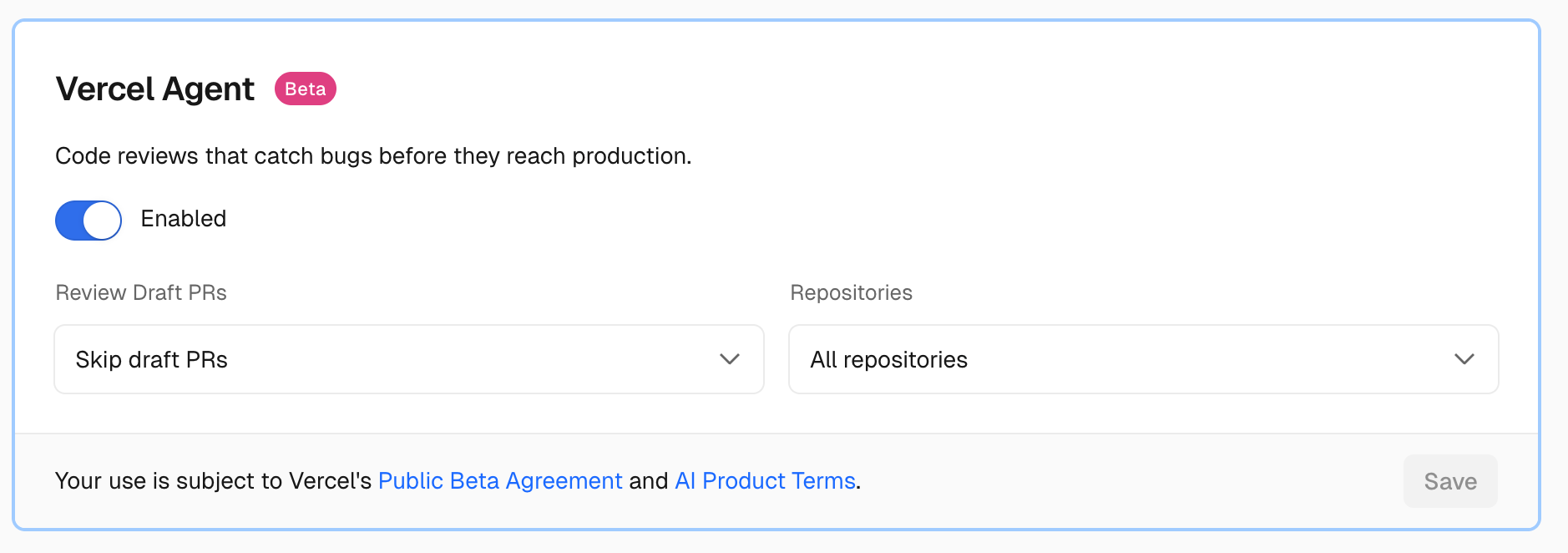Select the "Skip draft PRs" value text
Viewport: 1568px width, 553px height.
point(152,360)
